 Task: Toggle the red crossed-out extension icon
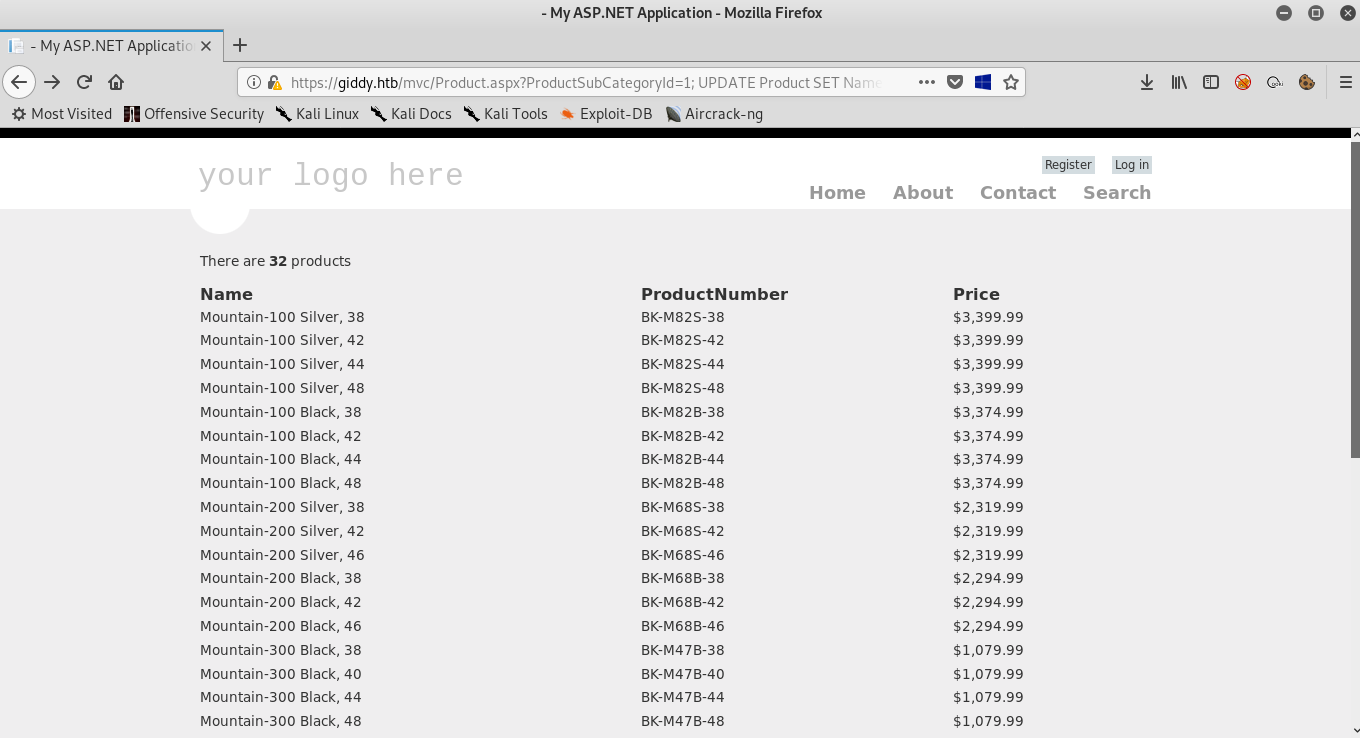pos(1243,82)
